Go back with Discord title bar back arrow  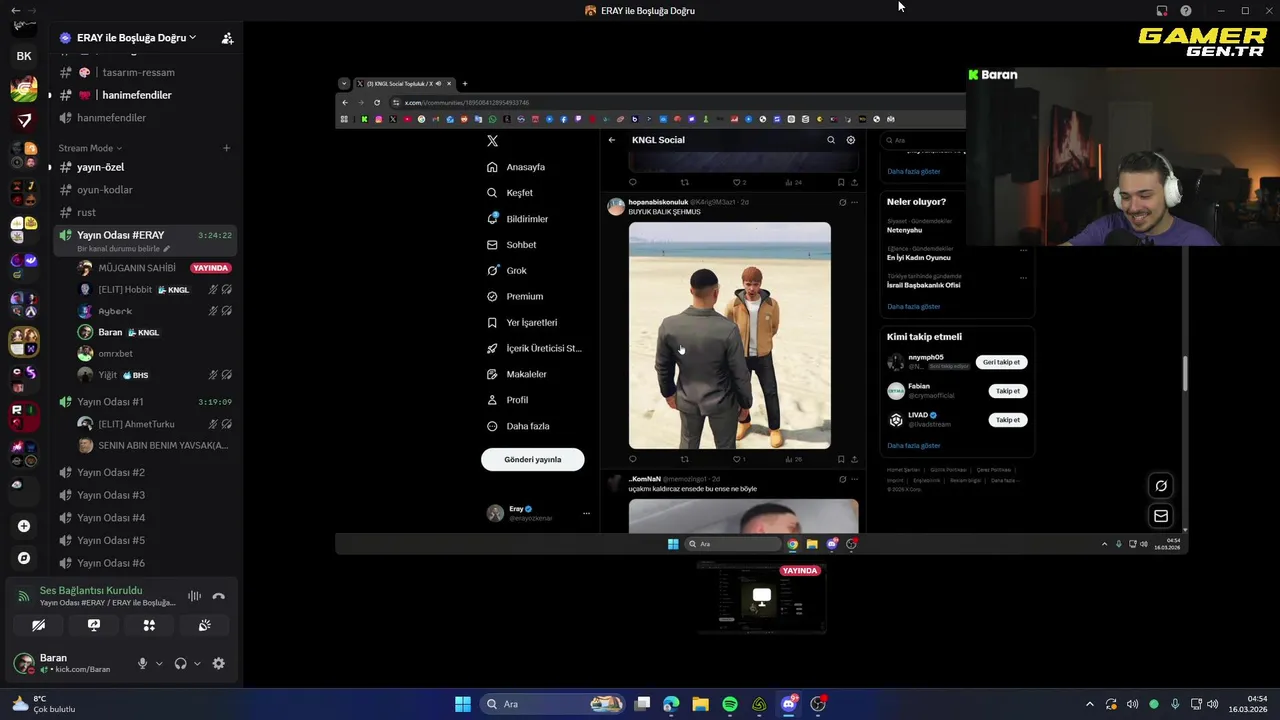tap(15, 11)
